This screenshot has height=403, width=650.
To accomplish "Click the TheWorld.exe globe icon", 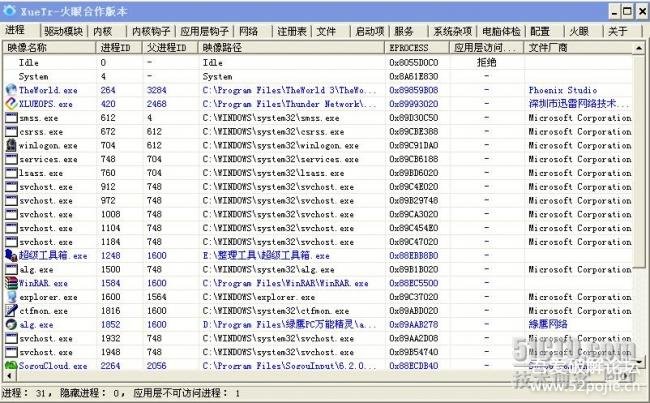I will coord(11,90).
